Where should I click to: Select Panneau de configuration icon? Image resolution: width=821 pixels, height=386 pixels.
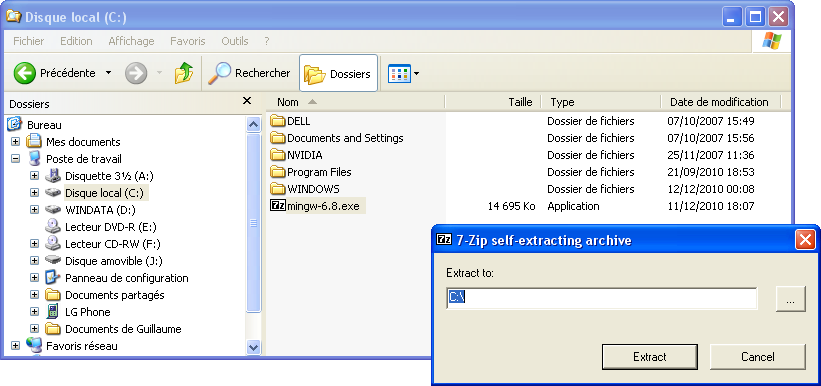(x=53, y=277)
